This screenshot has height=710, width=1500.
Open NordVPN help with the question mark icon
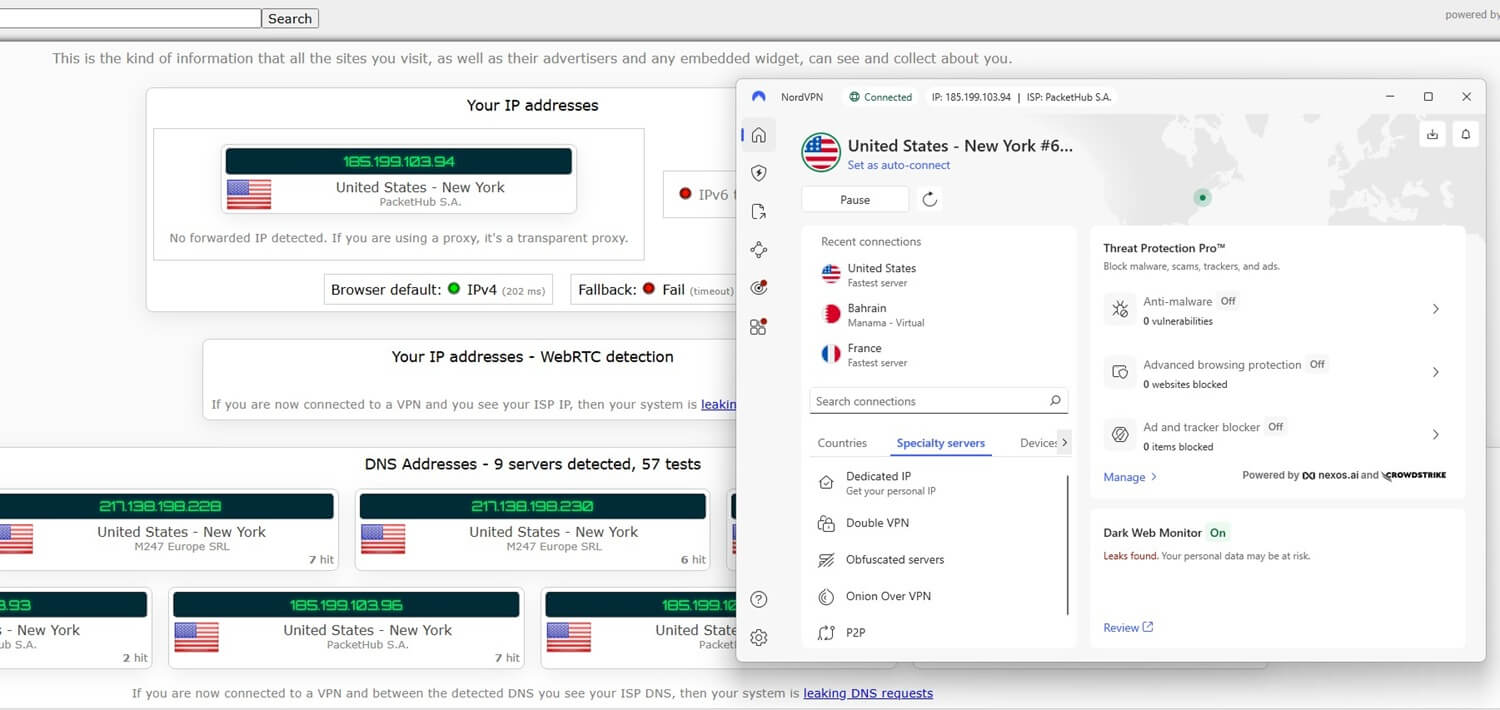[758, 599]
